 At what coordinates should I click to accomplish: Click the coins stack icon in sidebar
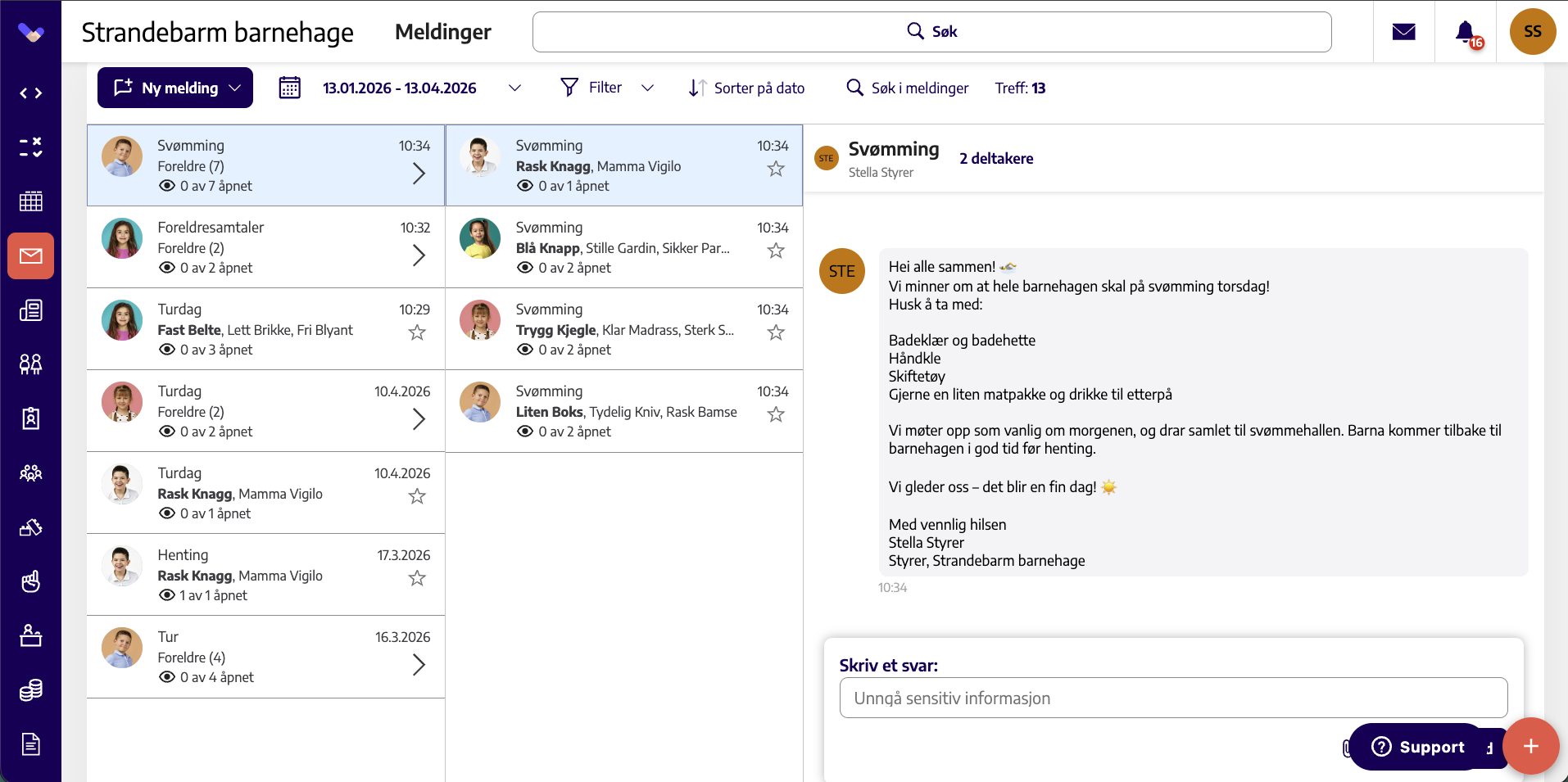pos(30,690)
